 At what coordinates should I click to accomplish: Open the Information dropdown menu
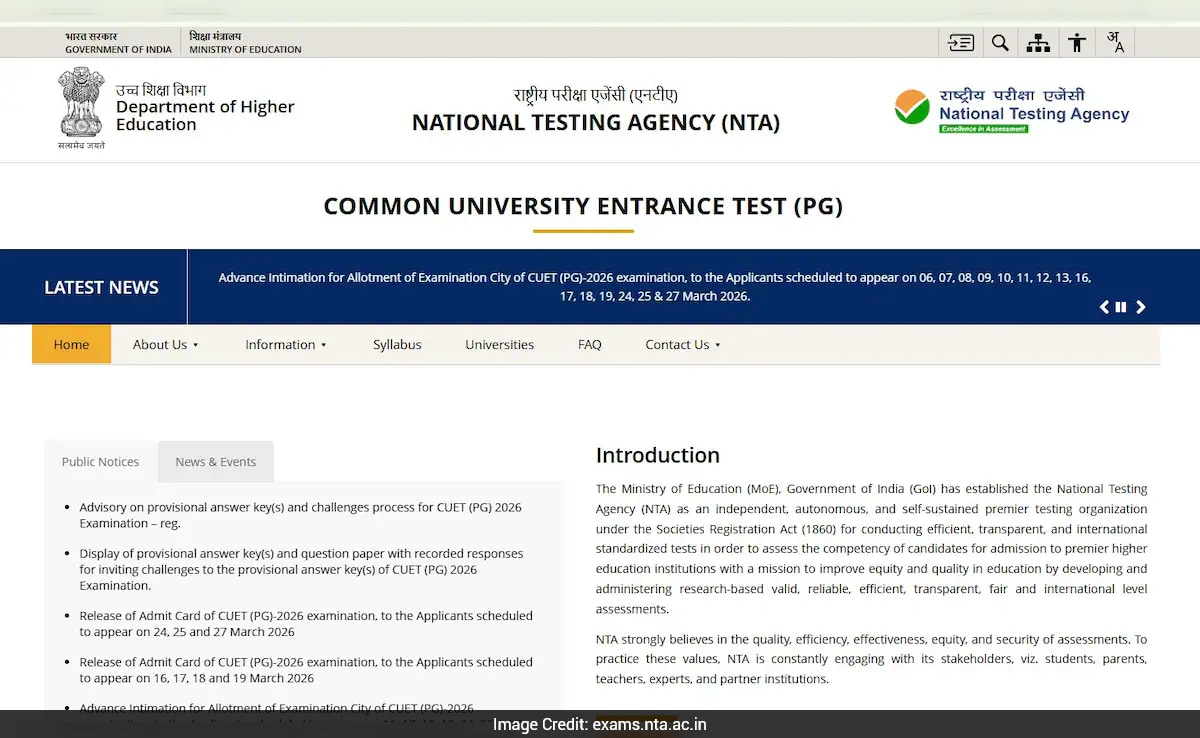[x=285, y=344]
